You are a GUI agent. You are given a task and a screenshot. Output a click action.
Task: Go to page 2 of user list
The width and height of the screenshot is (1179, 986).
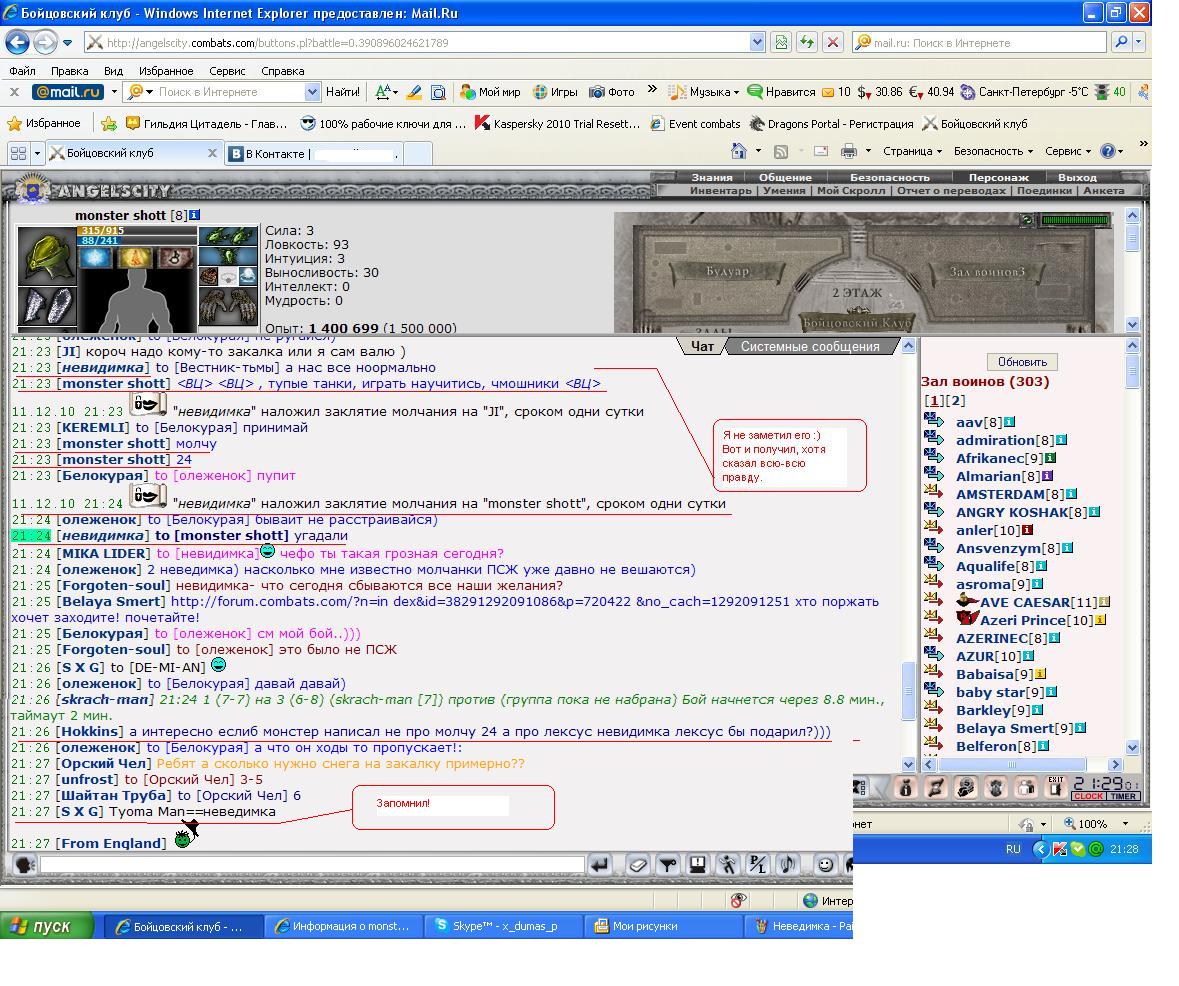coord(955,400)
